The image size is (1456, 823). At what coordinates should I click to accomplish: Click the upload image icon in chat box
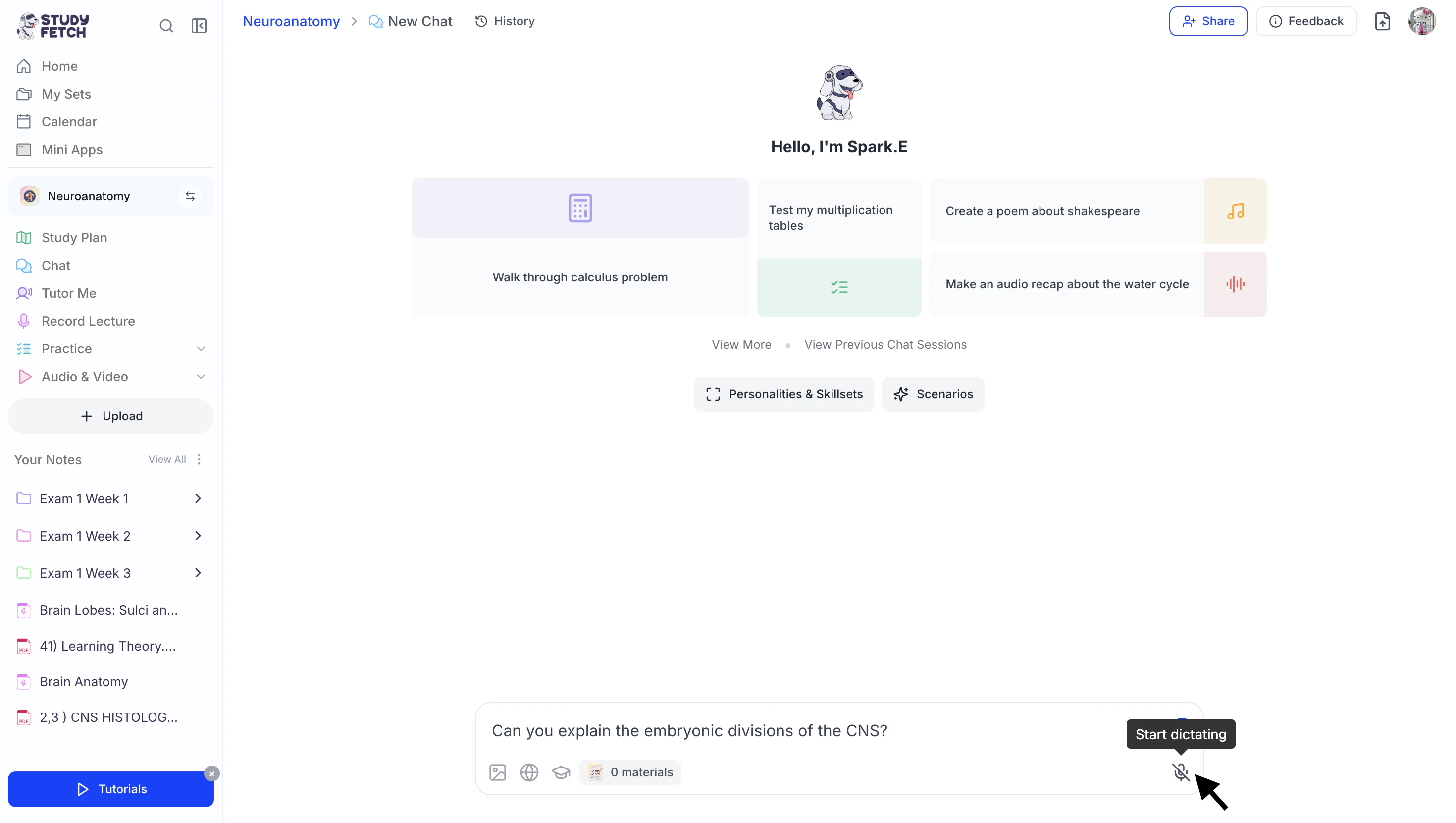coord(497,772)
